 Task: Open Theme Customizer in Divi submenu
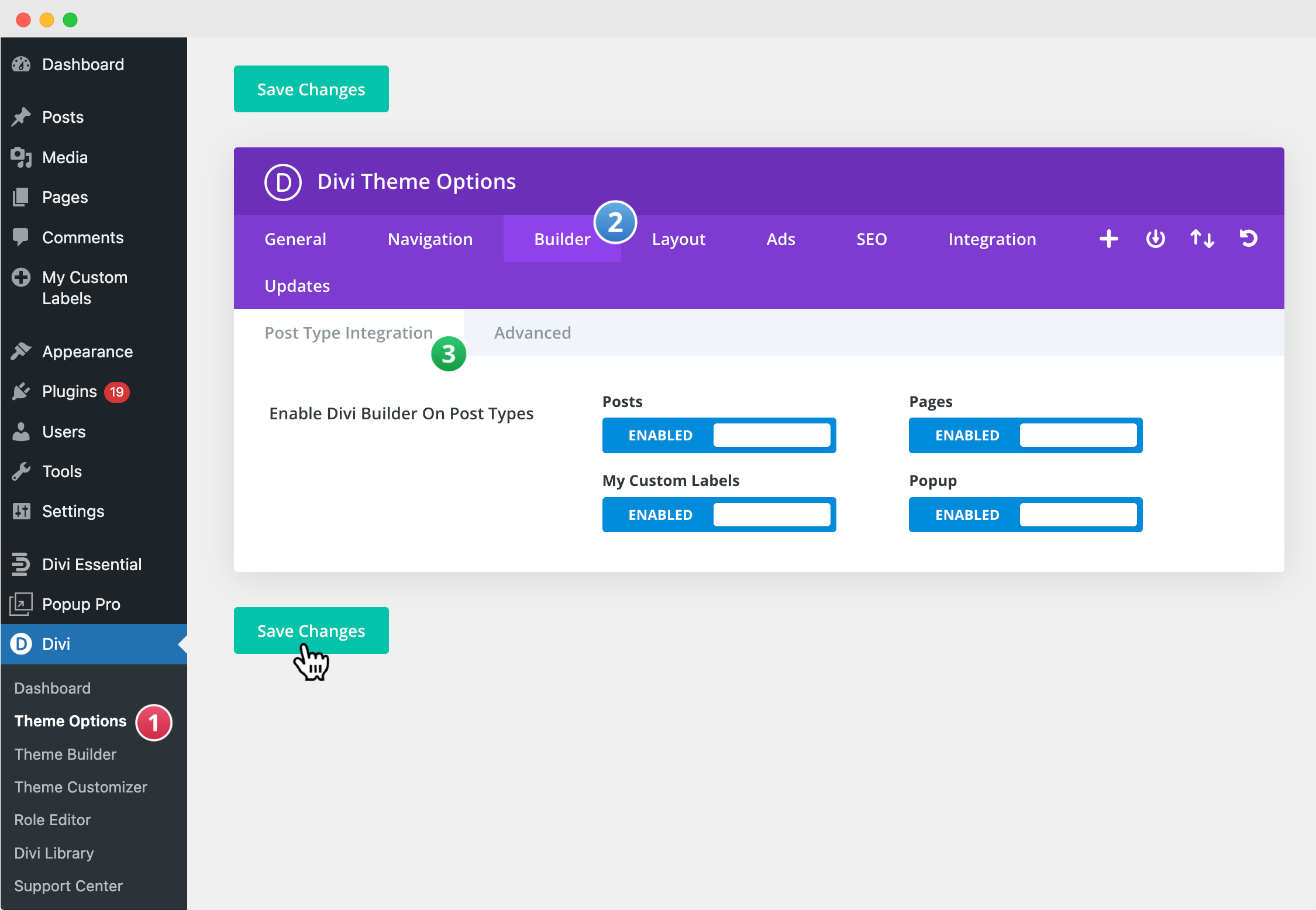click(x=81, y=787)
